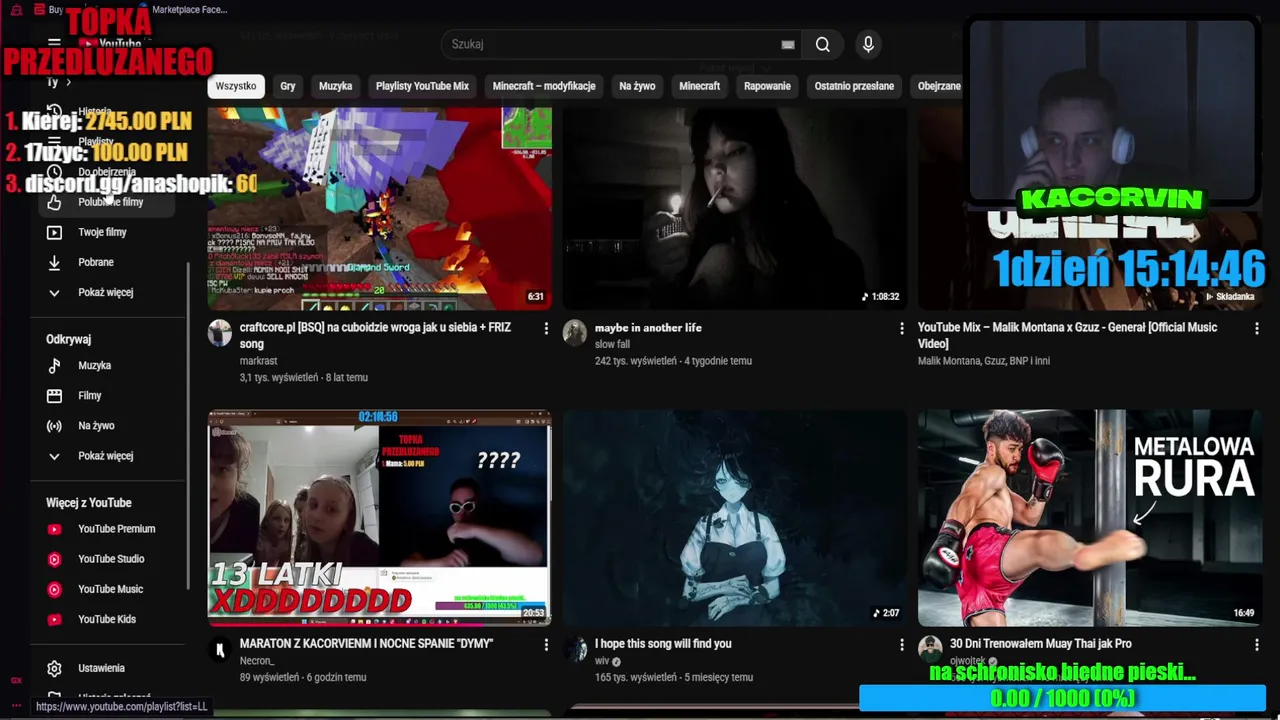Open the maybe in another life title

coord(648,328)
